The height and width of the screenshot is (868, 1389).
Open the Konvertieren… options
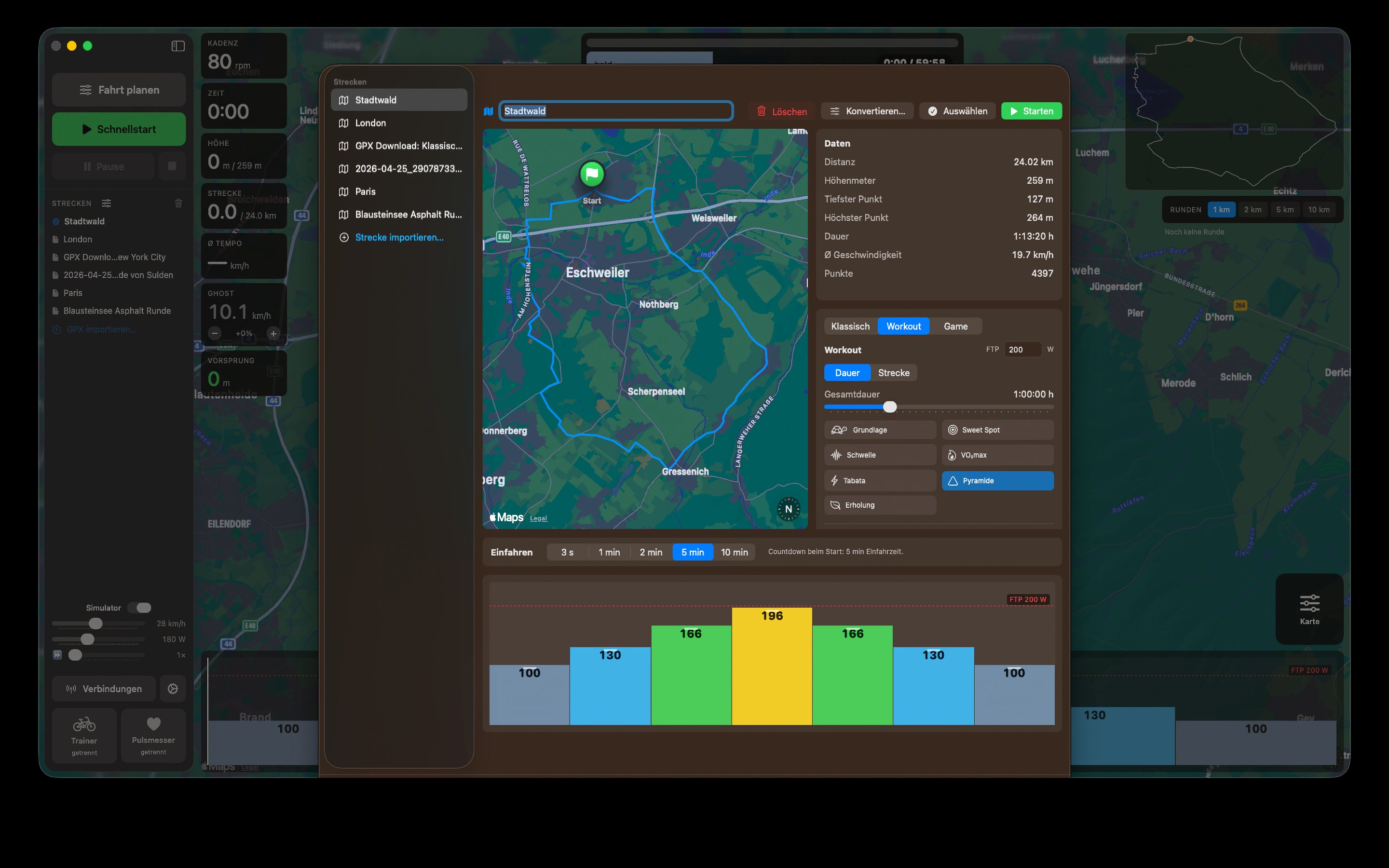(867, 111)
